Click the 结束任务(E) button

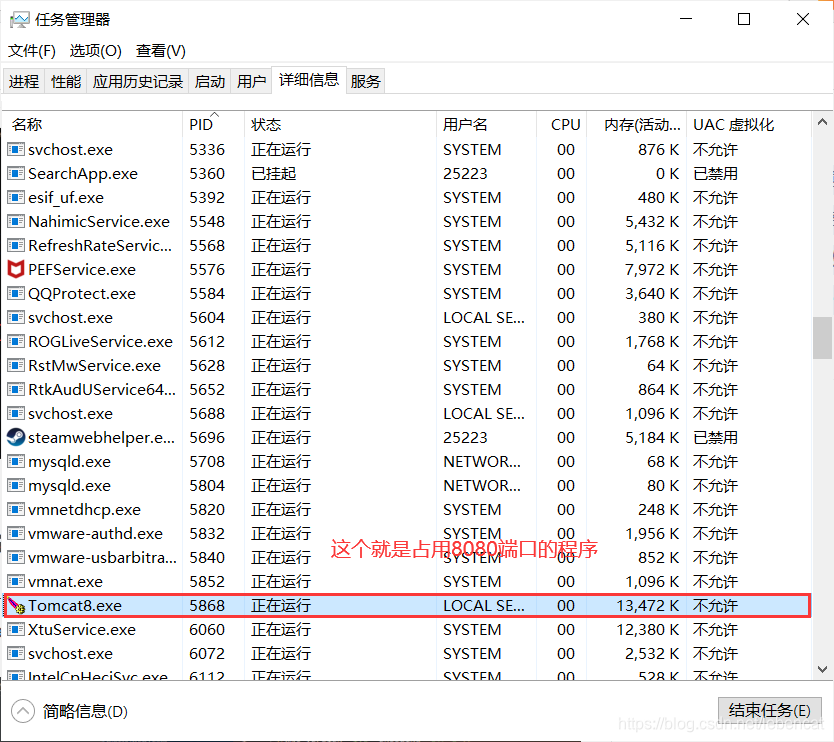[770, 710]
